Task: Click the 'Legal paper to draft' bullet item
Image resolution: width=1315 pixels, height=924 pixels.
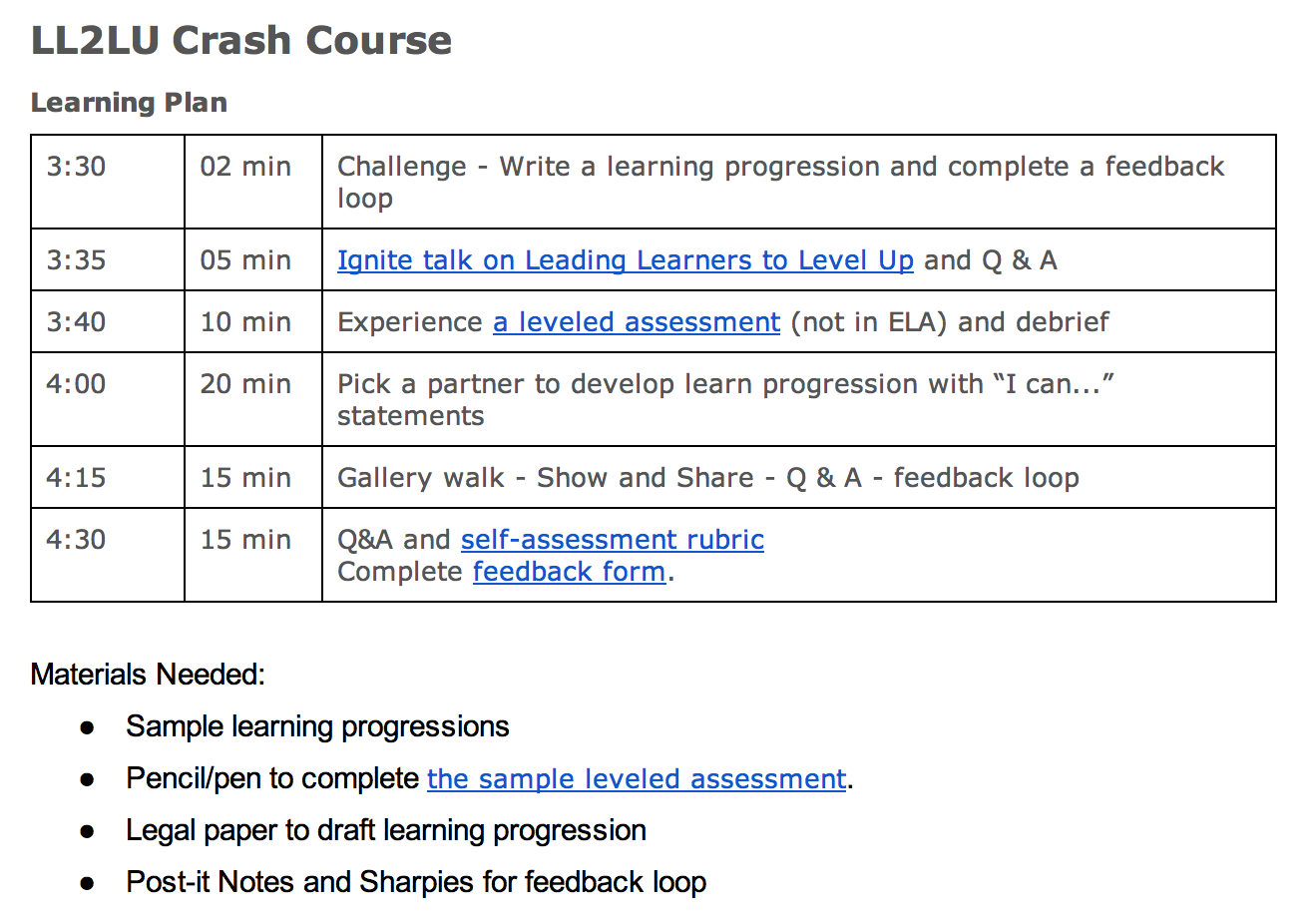Action: click(385, 830)
